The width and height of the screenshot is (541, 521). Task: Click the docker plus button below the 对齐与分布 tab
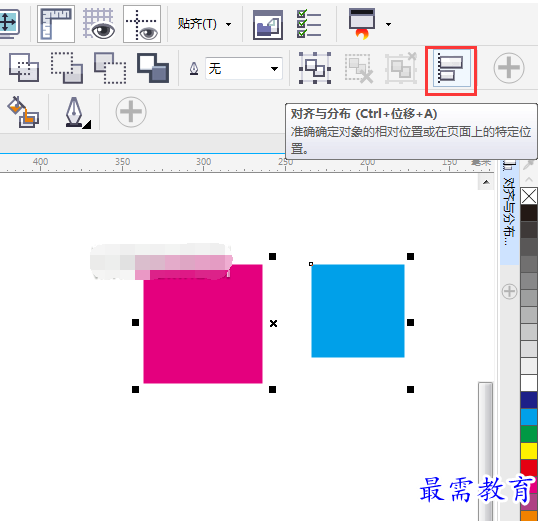tap(509, 292)
